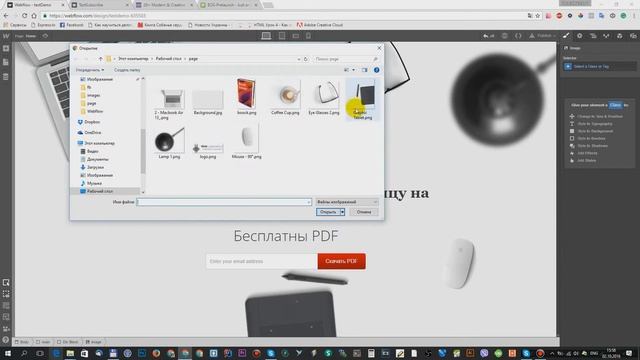Click Chrome reload page button
The image size is (640, 360).
click(24, 16)
